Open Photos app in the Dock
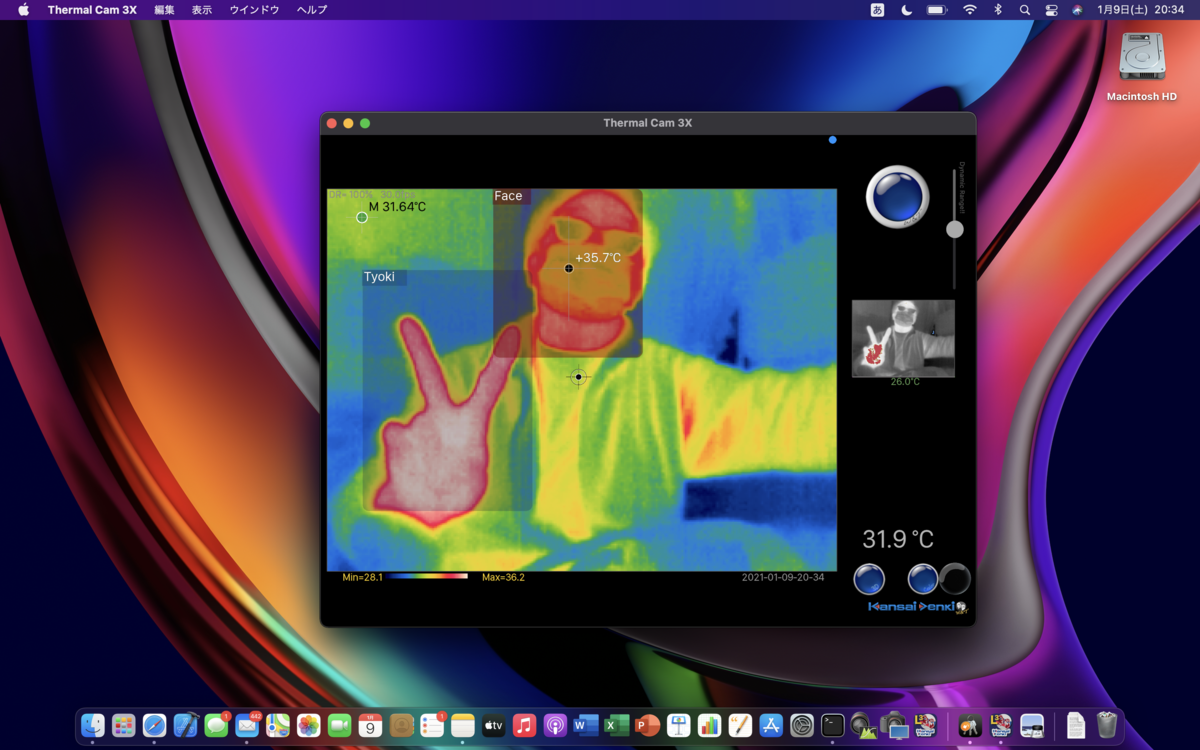Viewport: 1200px width, 750px height. point(309,725)
